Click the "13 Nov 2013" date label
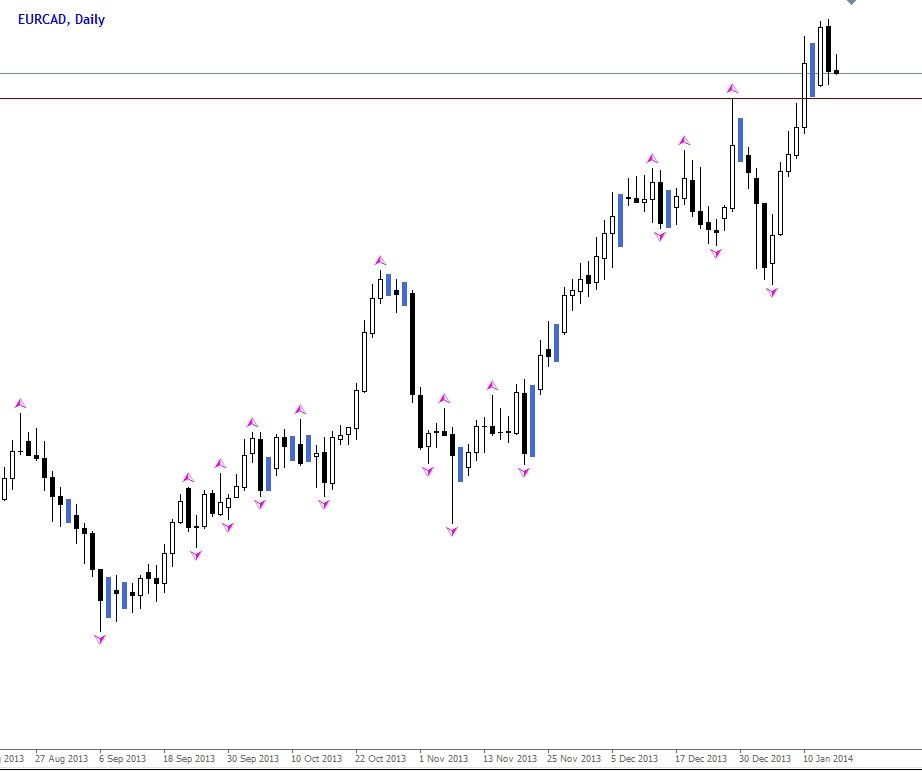This screenshot has width=922, height=771. [x=510, y=758]
